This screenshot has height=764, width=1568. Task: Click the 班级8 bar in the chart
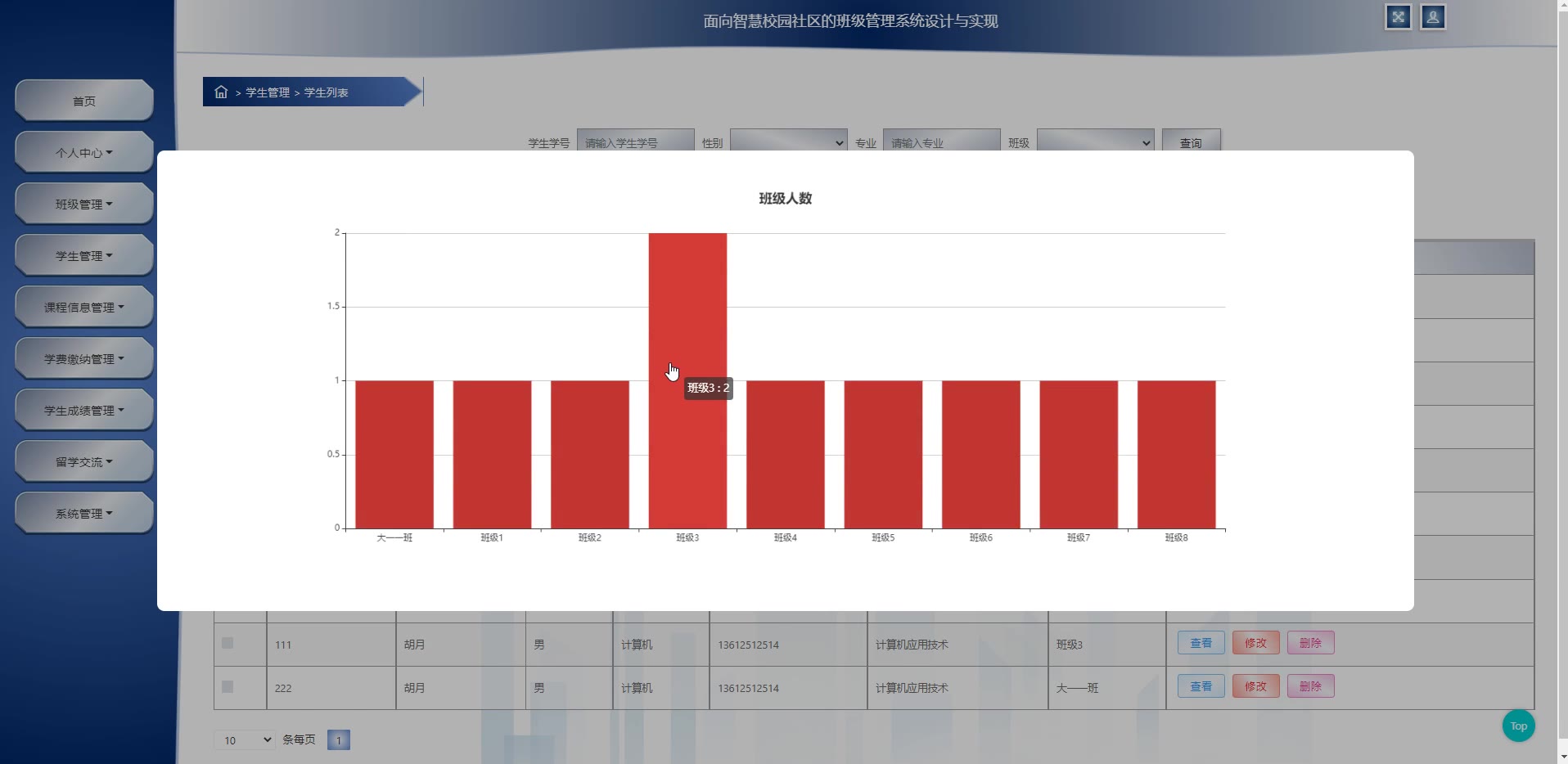click(1177, 454)
